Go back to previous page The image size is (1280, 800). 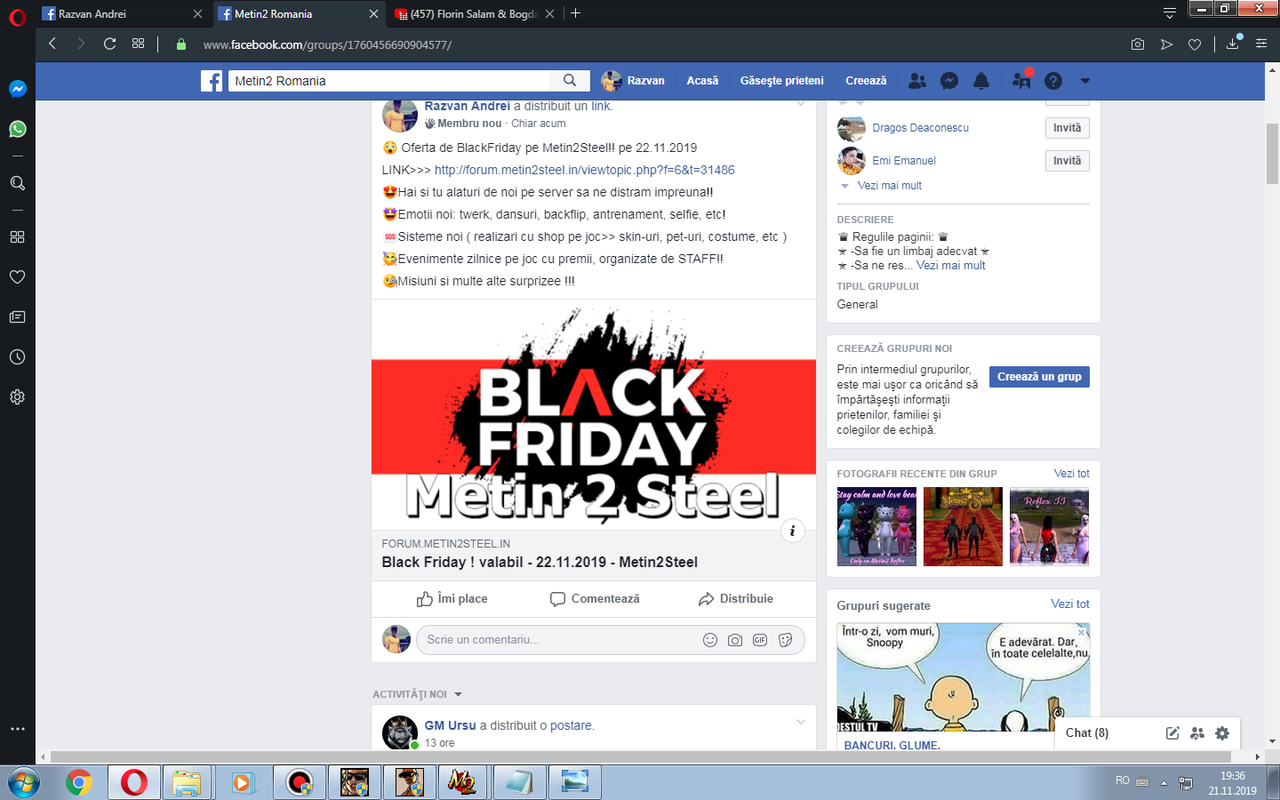pos(53,44)
